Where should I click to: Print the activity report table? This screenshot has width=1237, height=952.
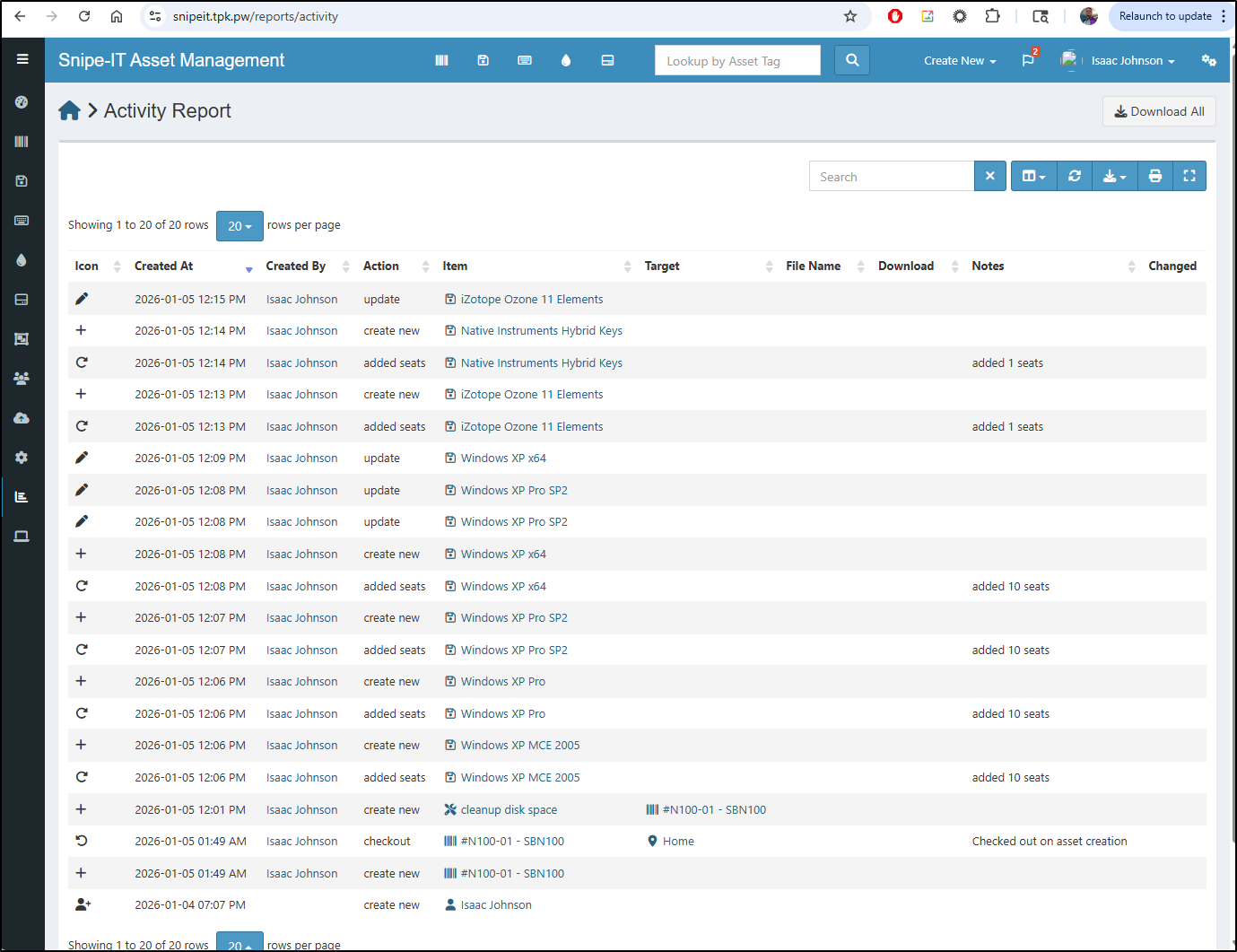pos(1154,176)
